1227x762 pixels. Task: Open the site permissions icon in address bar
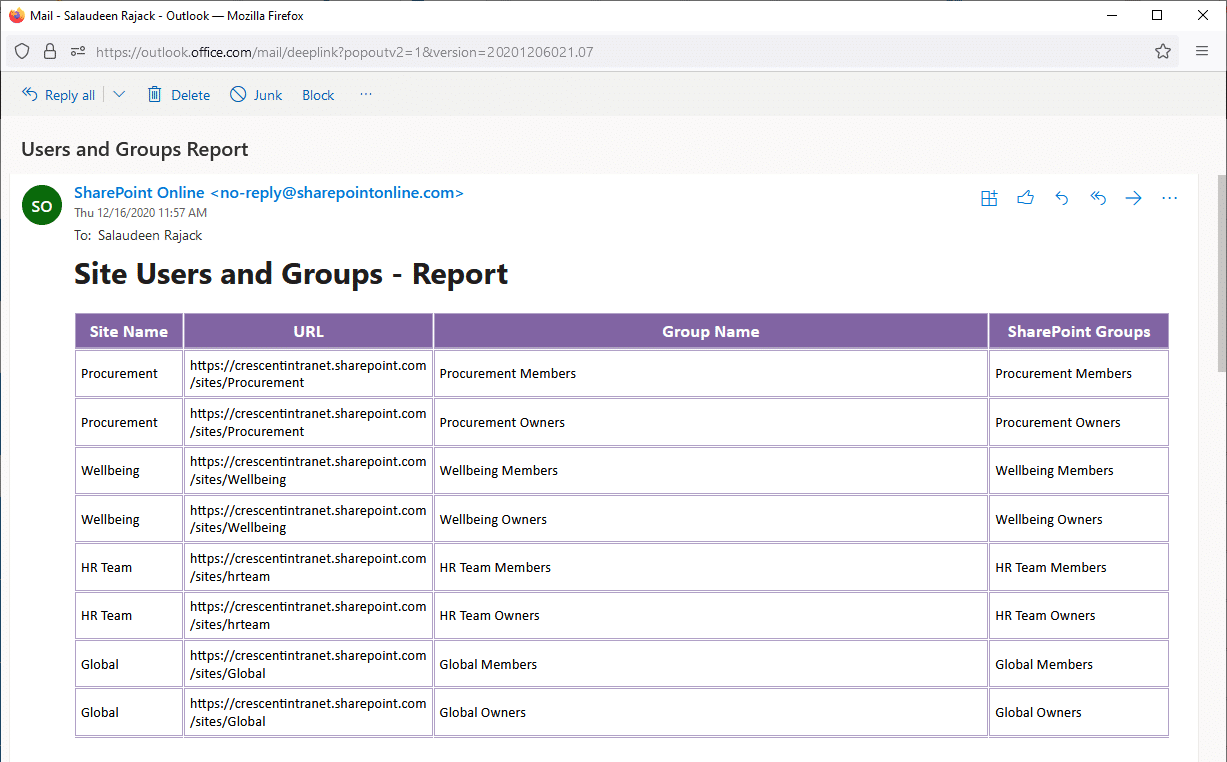click(x=78, y=51)
